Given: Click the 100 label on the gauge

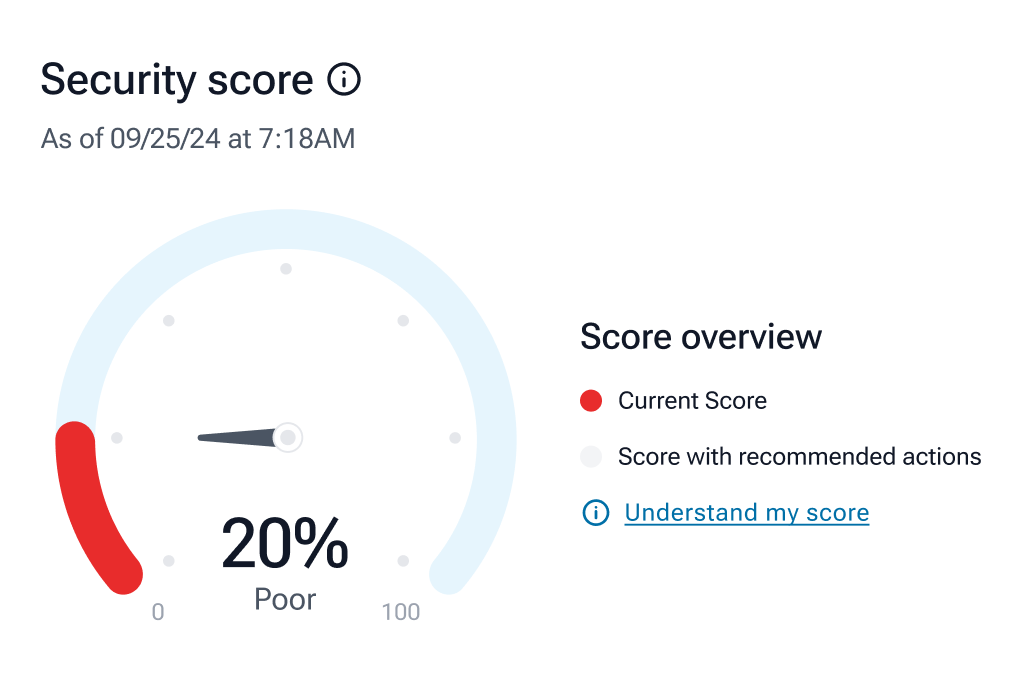Looking at the screenshot, I should coord(401,612).
